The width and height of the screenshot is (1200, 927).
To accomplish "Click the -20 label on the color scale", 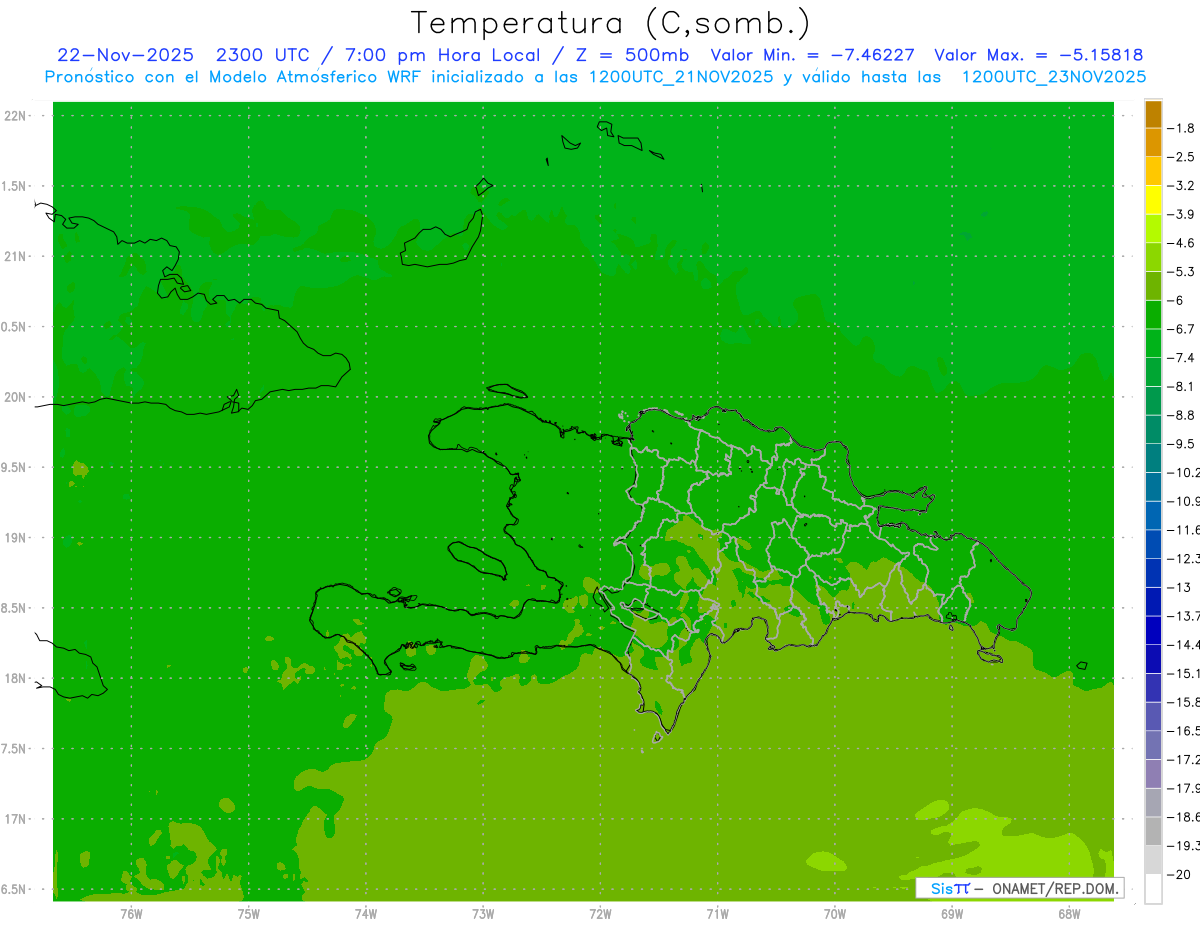I will tap(1181, 875).
